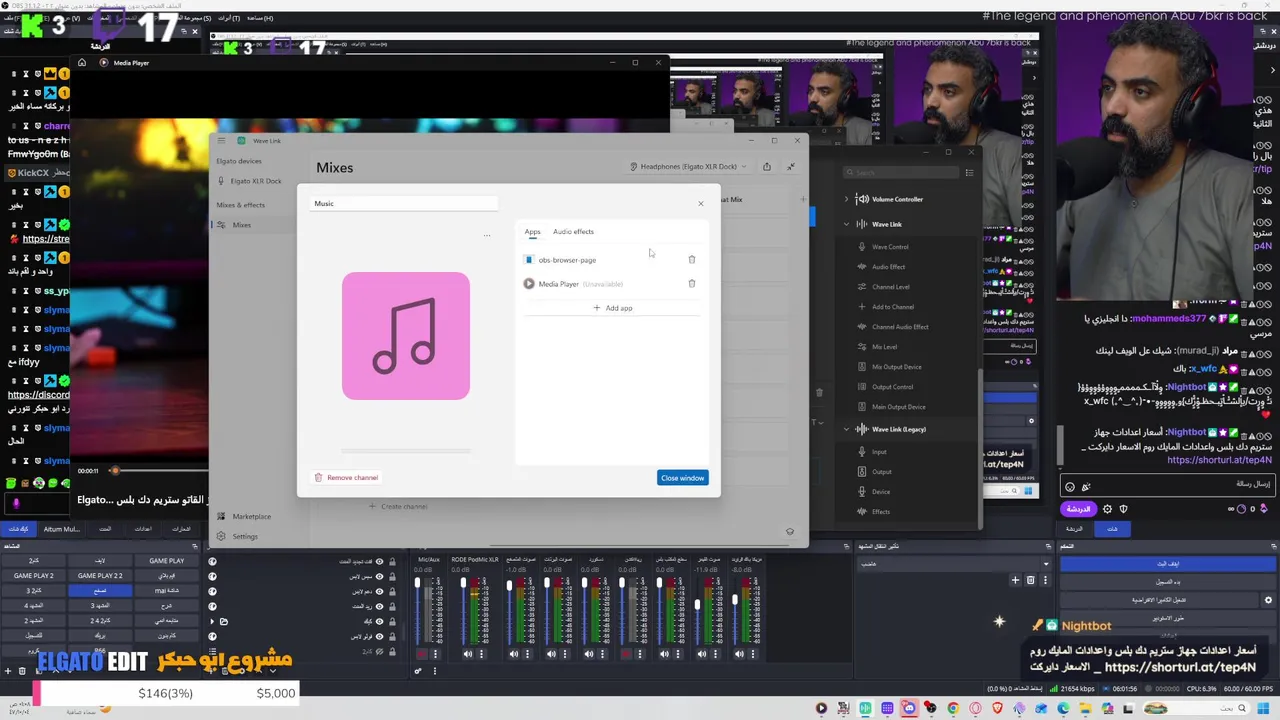The height and width of the screenshot is (720, 1280).
Task: Click the Wave Link hamburger menu icon
Action: tap(222, 141)
